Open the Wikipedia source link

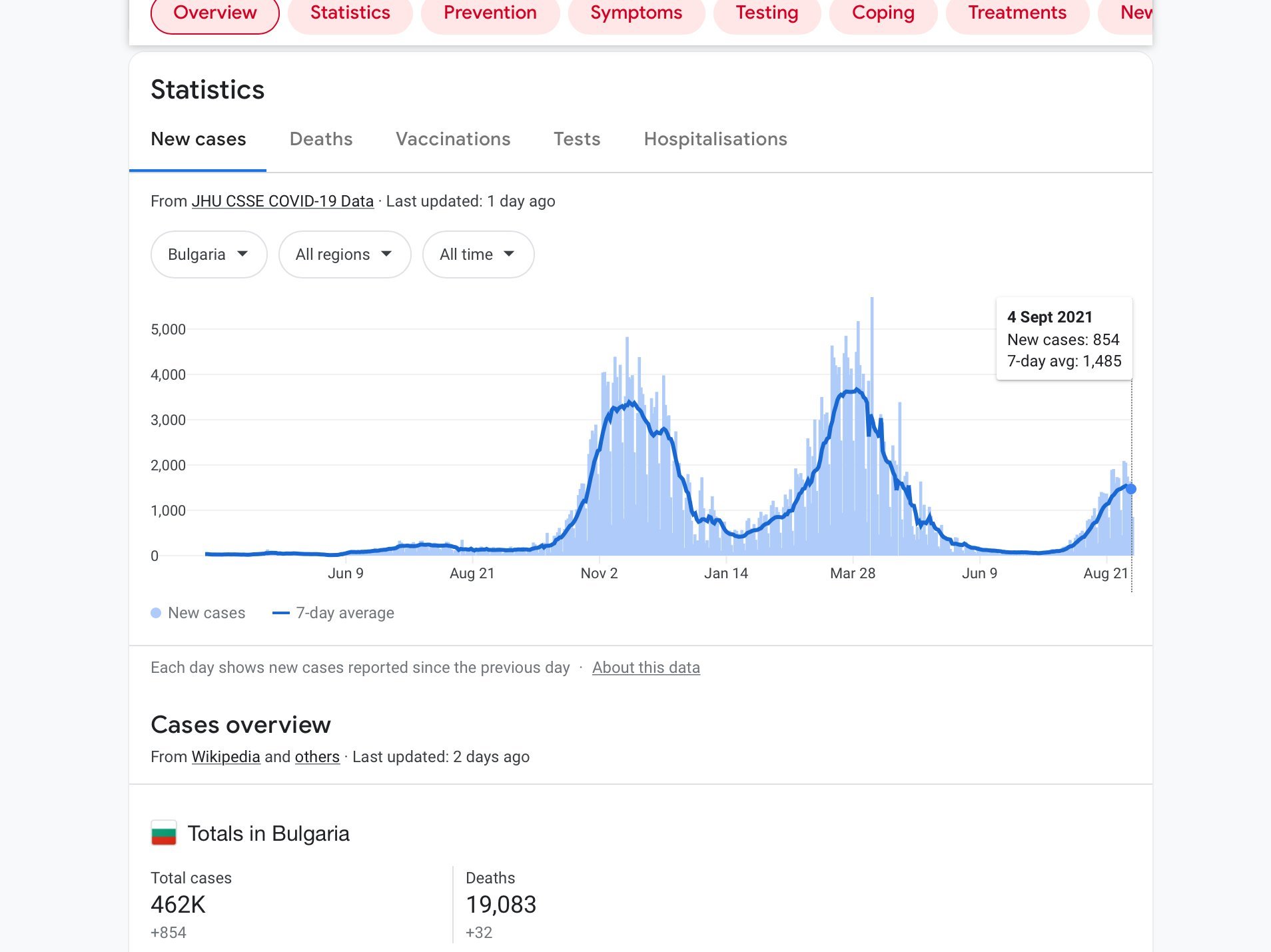click(x=226, y=757)
